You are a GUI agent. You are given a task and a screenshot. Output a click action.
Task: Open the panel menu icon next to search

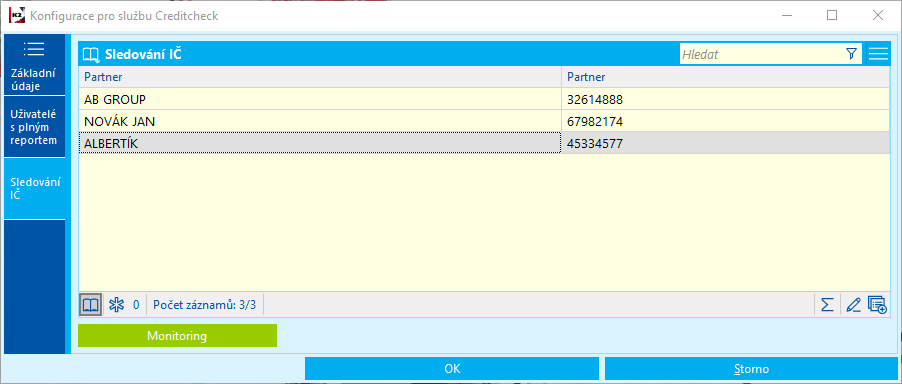[878, 54]
